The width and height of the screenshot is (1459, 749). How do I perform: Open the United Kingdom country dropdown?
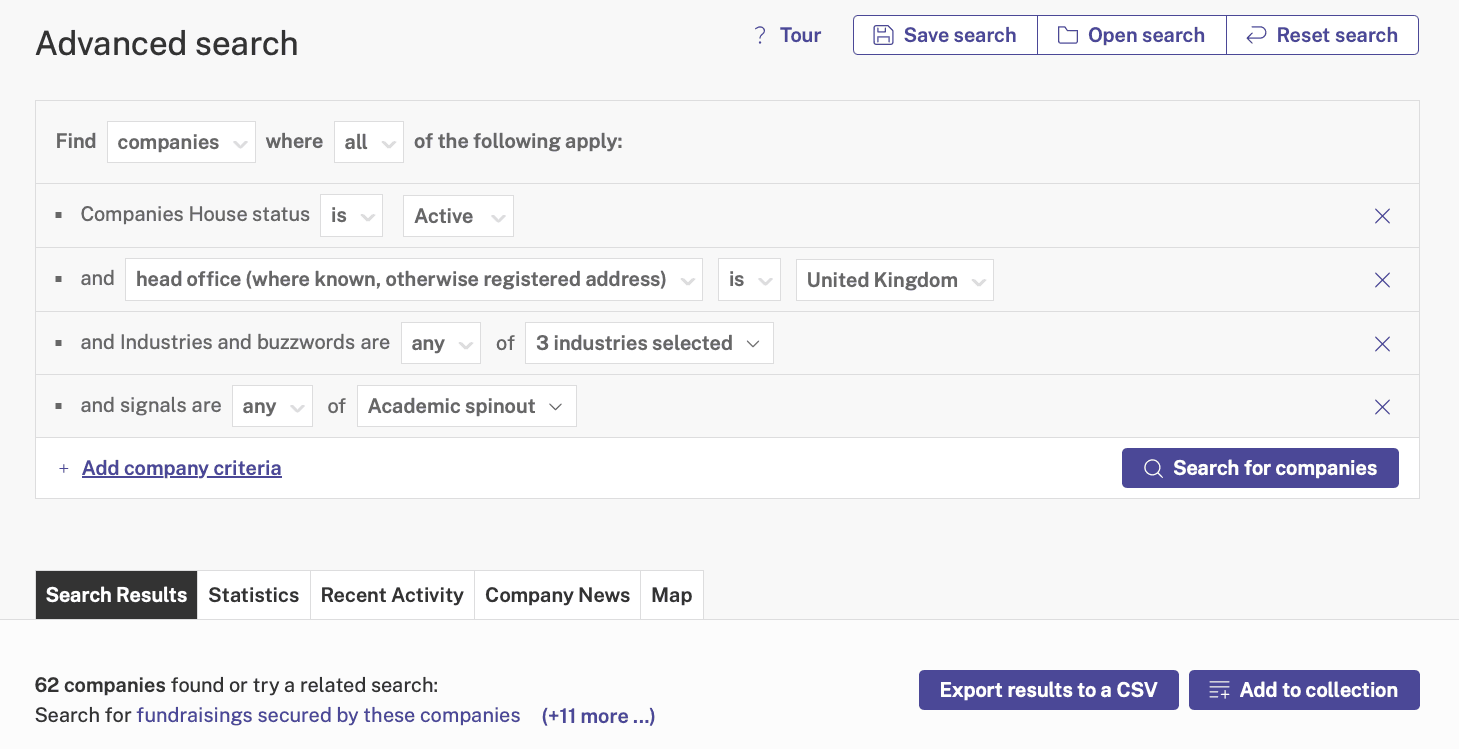[895, 280]
